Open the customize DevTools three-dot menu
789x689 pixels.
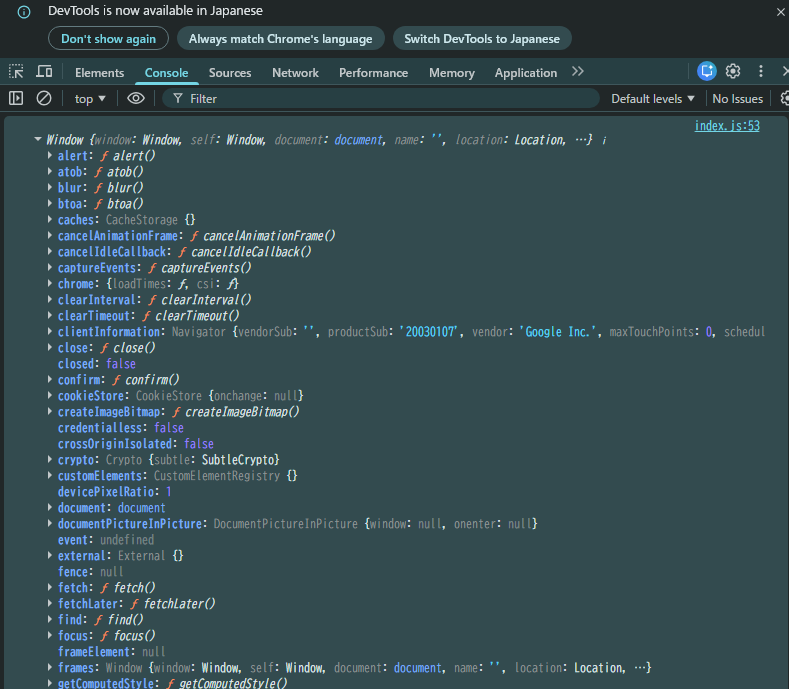point(761,71)
